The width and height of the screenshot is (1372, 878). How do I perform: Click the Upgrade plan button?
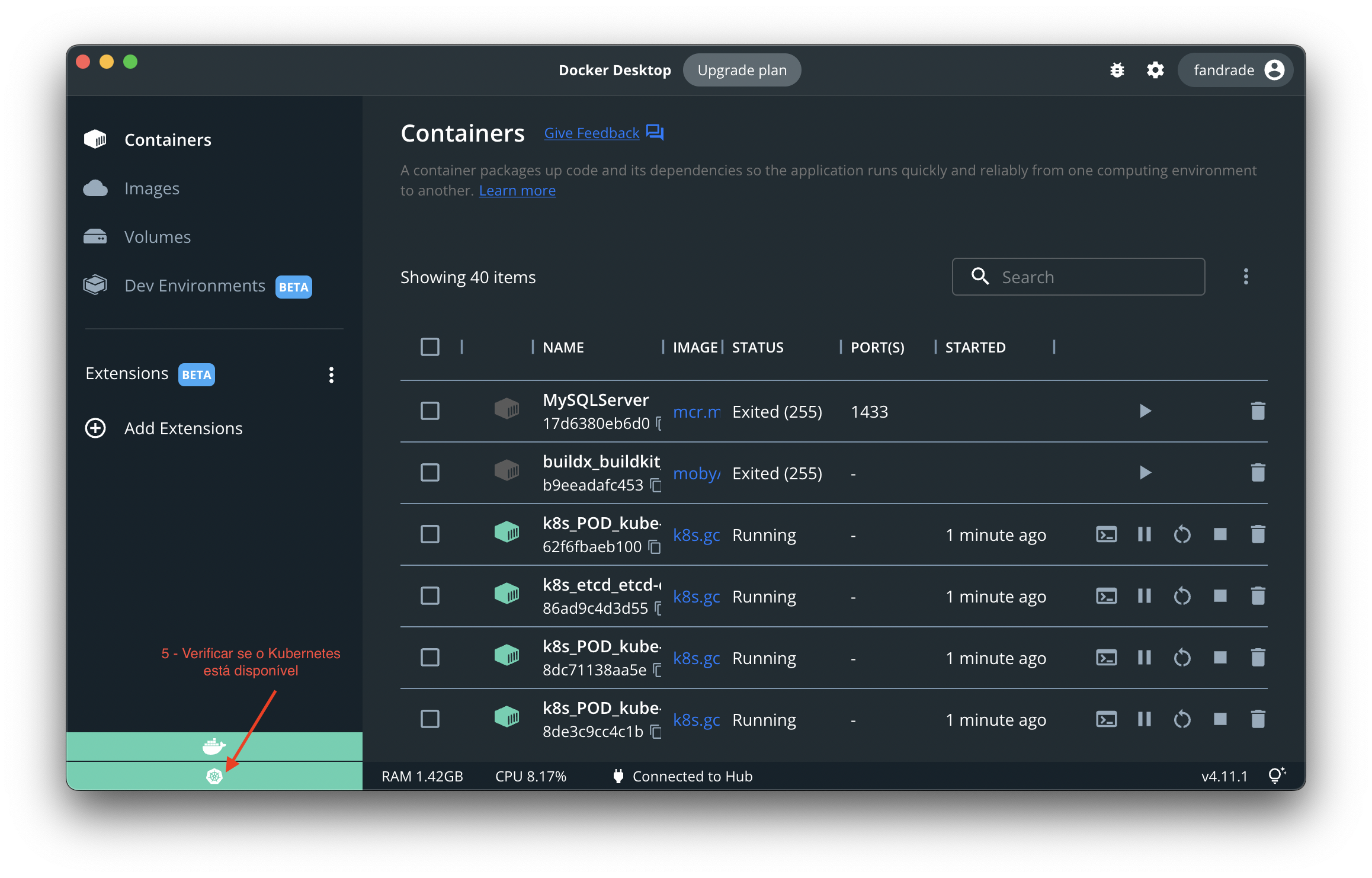(742, 70)
